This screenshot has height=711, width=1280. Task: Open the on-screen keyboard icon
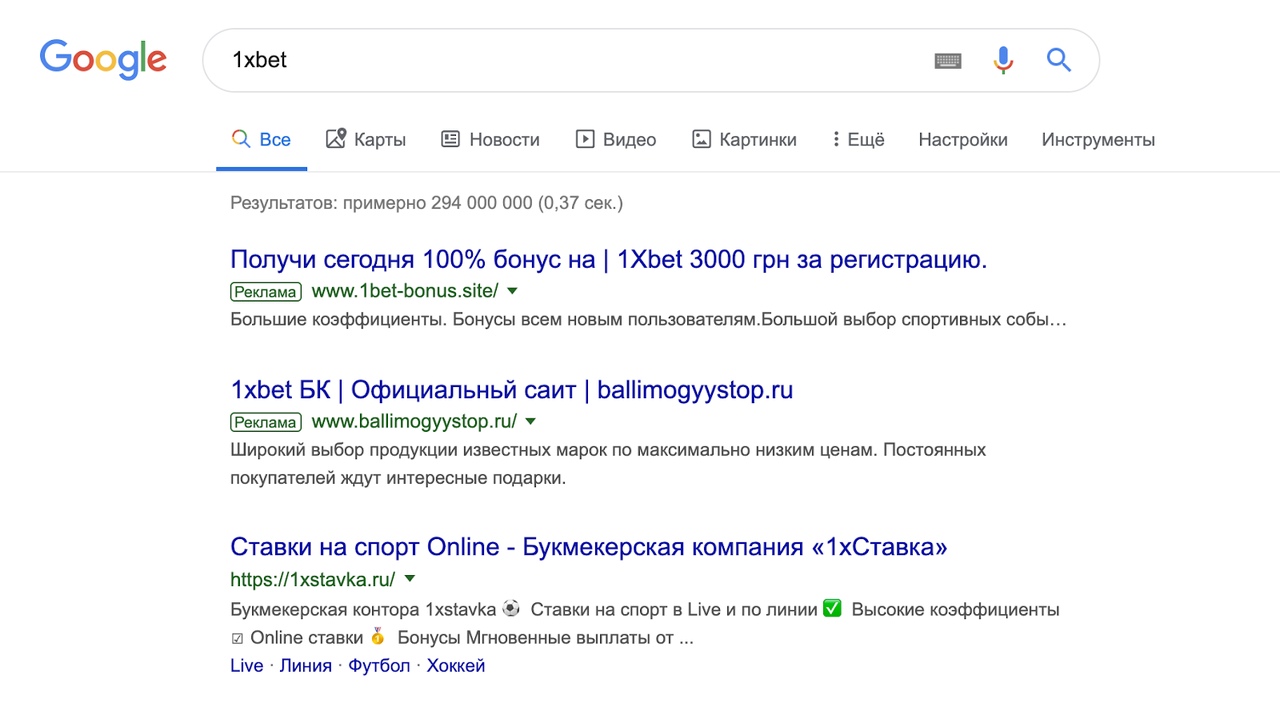tap(948, 61)
